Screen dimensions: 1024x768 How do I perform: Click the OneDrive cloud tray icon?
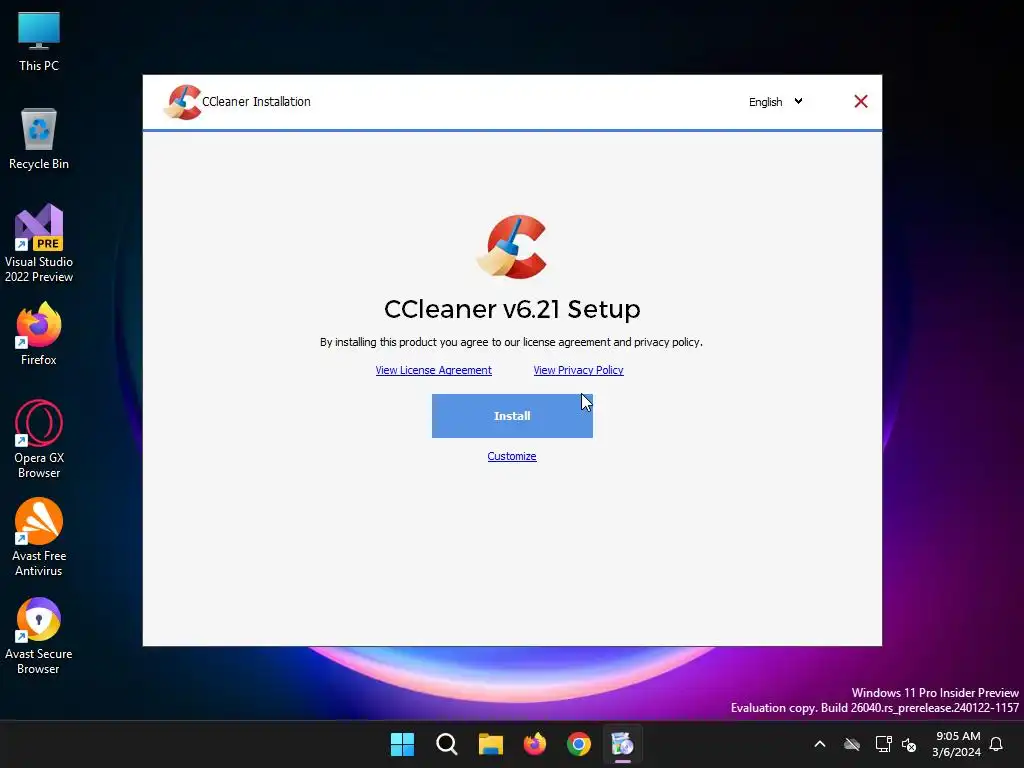tap(852, 744)
